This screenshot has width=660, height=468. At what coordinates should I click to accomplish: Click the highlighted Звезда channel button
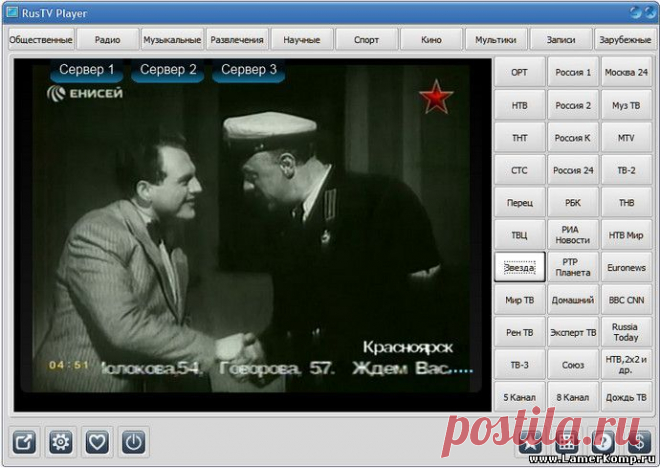point(519,267)
